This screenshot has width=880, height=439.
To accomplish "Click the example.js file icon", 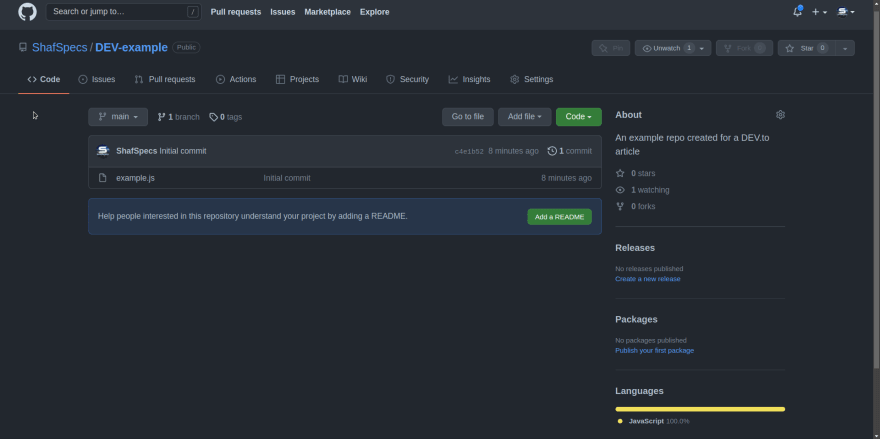I will pyautogui.click(x=103, y=178).
